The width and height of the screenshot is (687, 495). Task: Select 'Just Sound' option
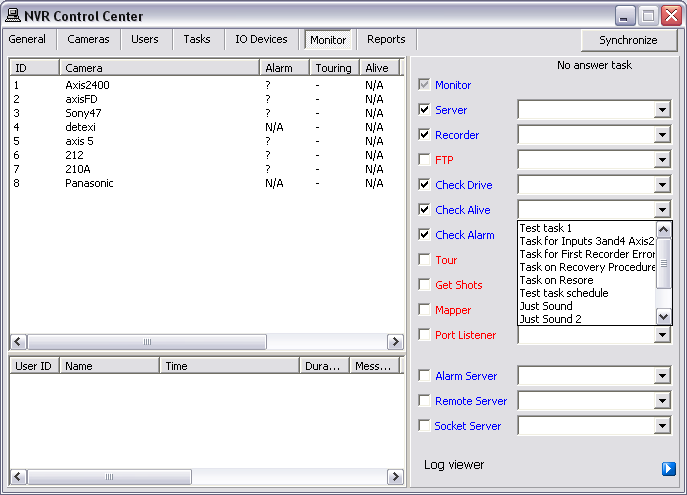pos(587,306)
